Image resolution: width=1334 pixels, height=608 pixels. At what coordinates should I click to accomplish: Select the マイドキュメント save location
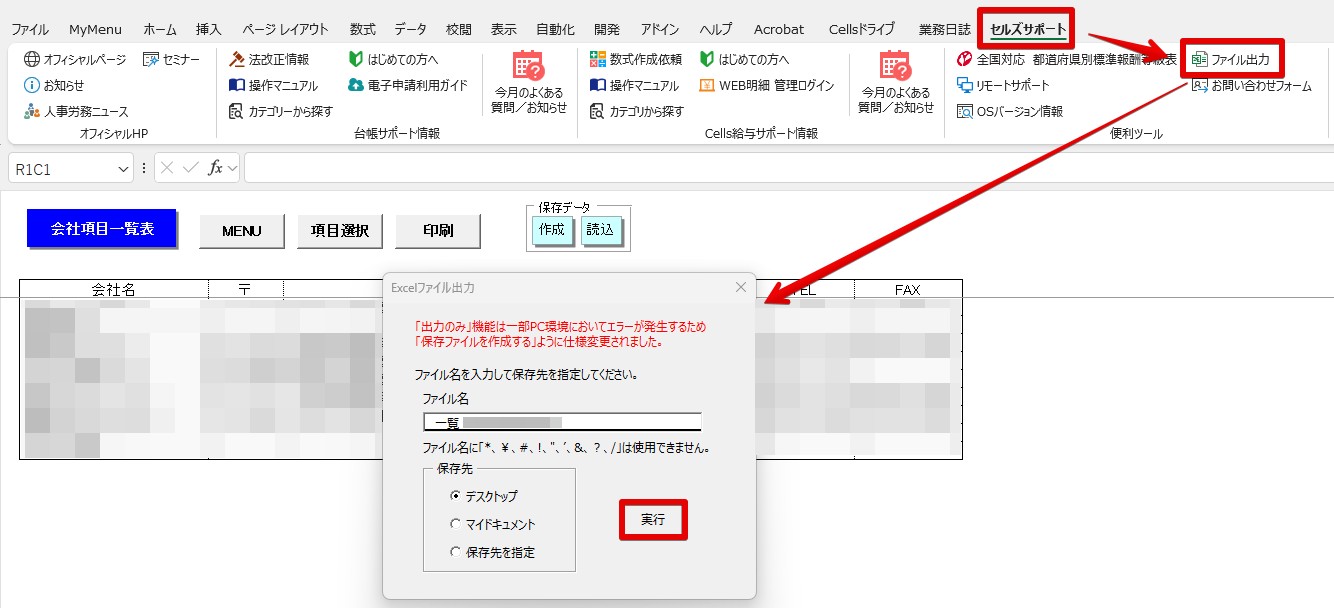(x=456, y=524)
